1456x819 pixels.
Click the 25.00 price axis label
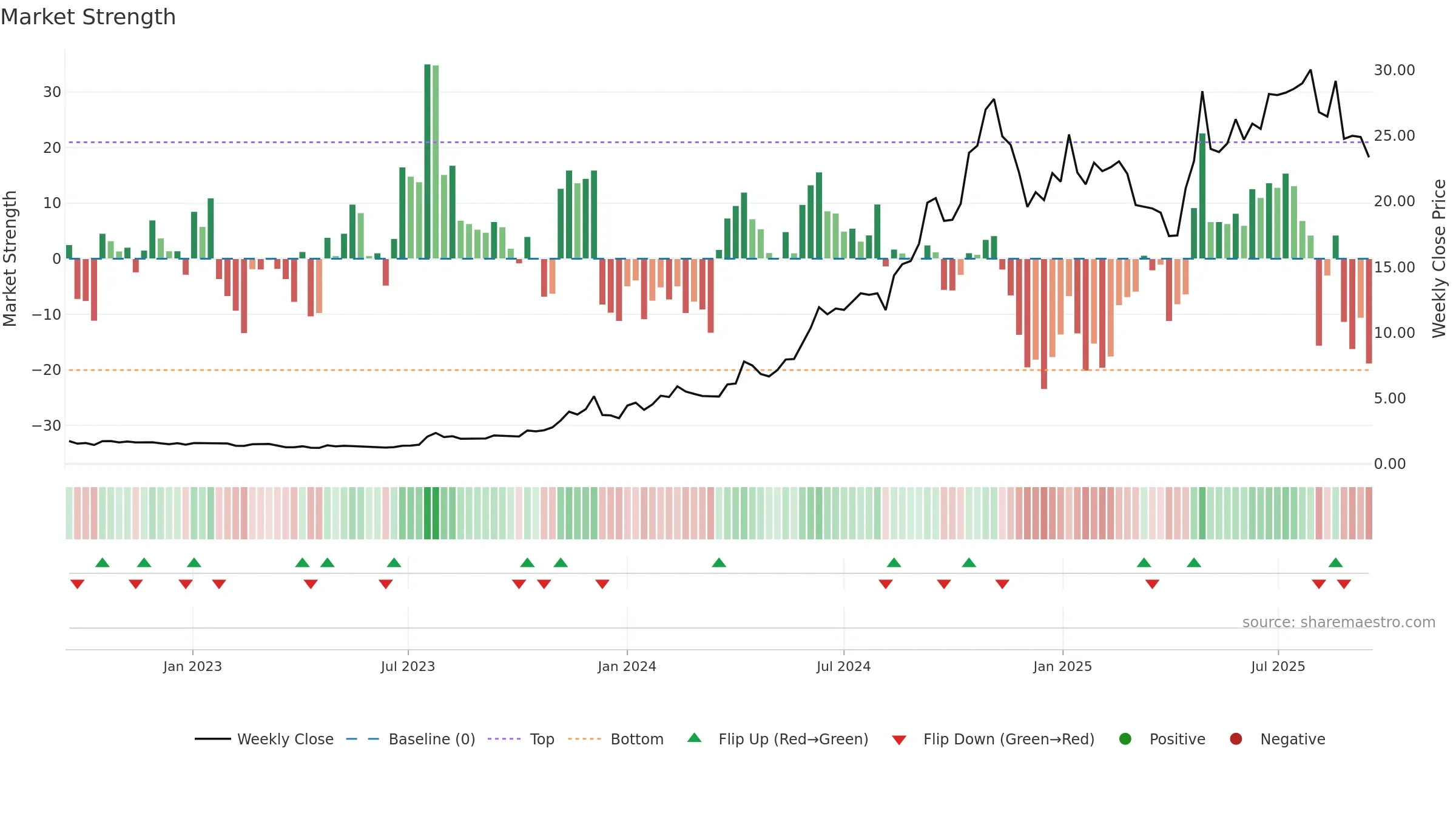pyautogui.click(x=1394, y=136)
